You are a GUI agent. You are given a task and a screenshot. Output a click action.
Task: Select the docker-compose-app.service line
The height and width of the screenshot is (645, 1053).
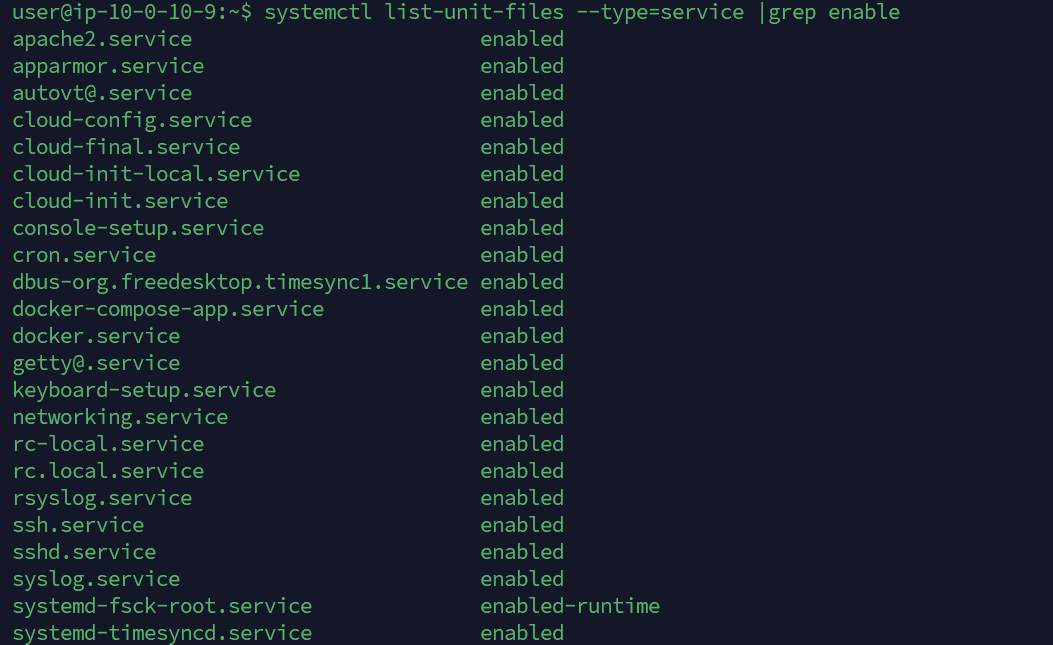[169, 309]
